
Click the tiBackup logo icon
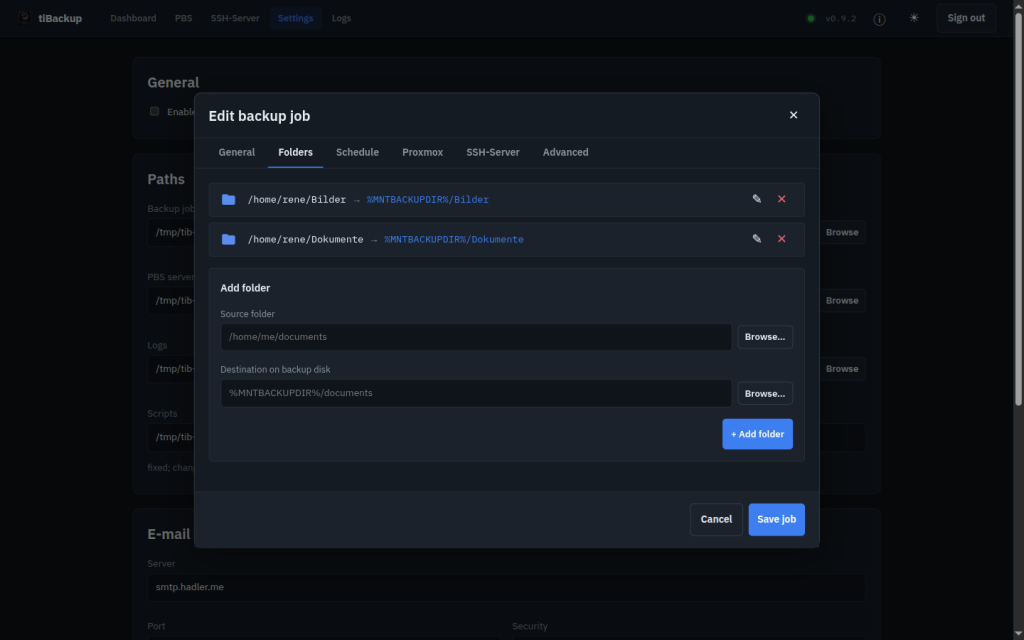coord(25,18)
